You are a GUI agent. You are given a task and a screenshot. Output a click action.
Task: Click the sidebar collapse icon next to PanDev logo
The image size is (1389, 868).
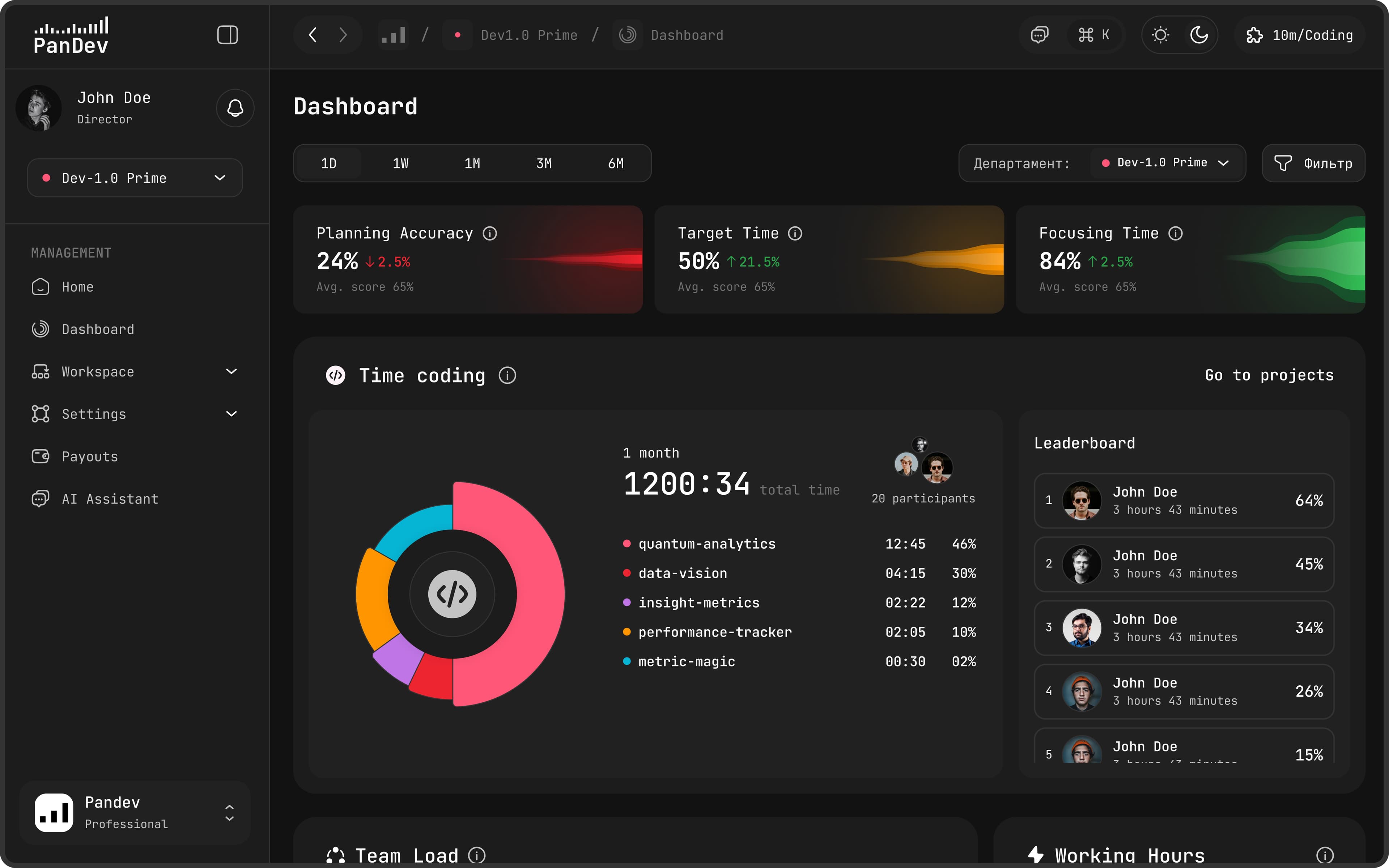click(227, 35)
